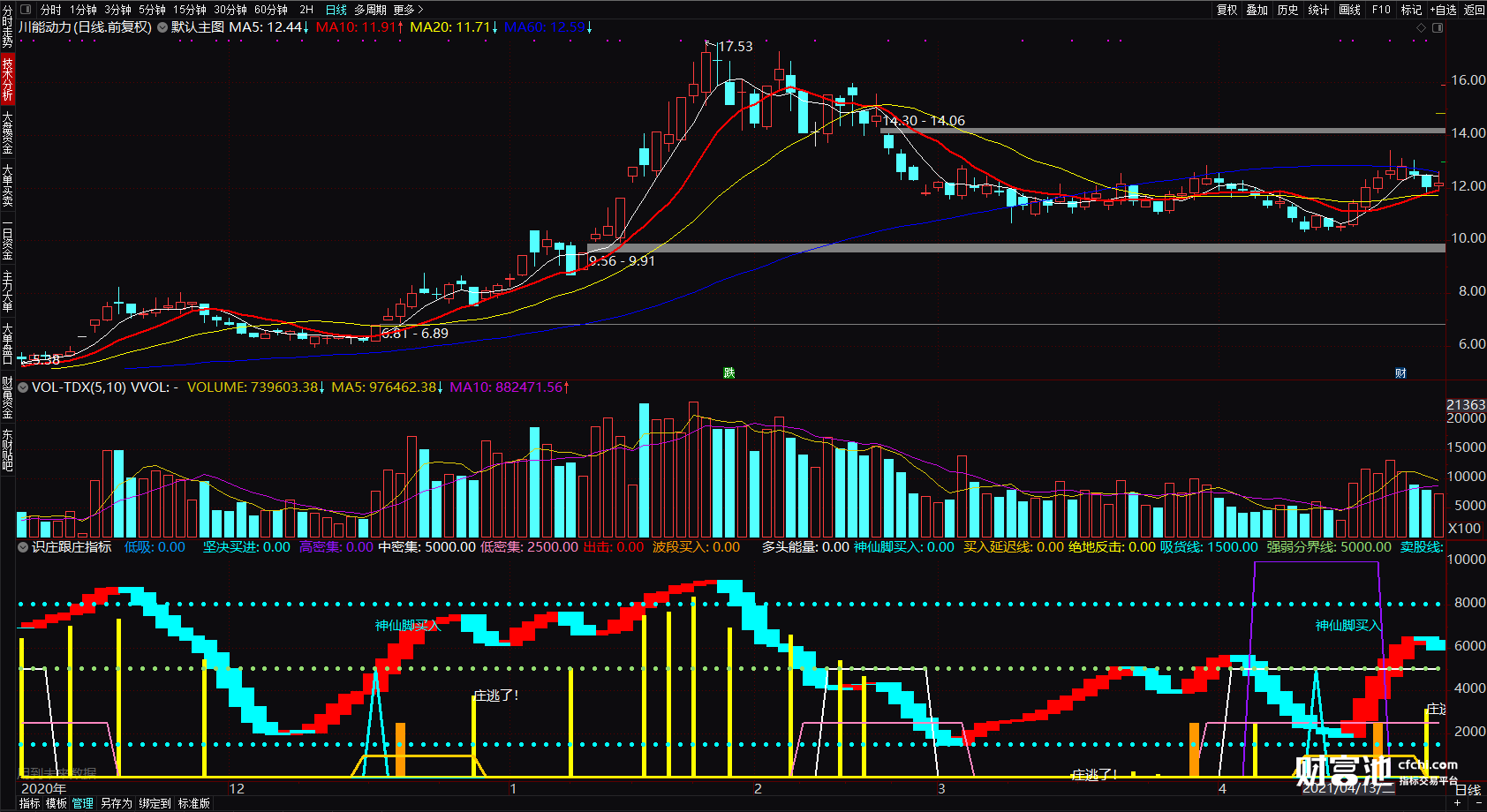Select the 5分钟 period
Image resolution: width=1487 pixels, height=812 pixels.
click(x=152, y=10)
